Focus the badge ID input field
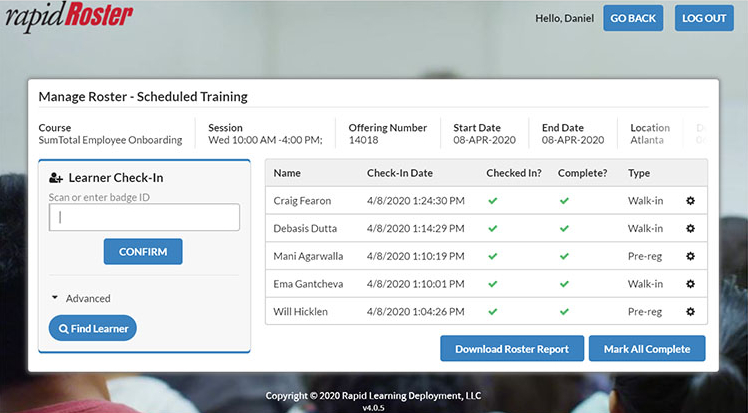This screenshot has height=413, width=748. (144, 217)
